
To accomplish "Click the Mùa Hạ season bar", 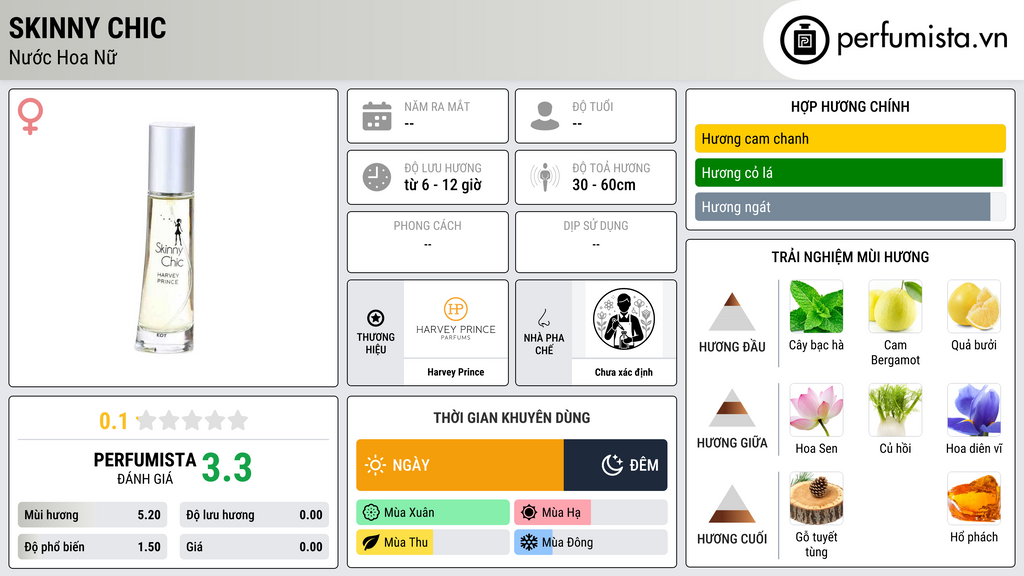I will point(591,513).
